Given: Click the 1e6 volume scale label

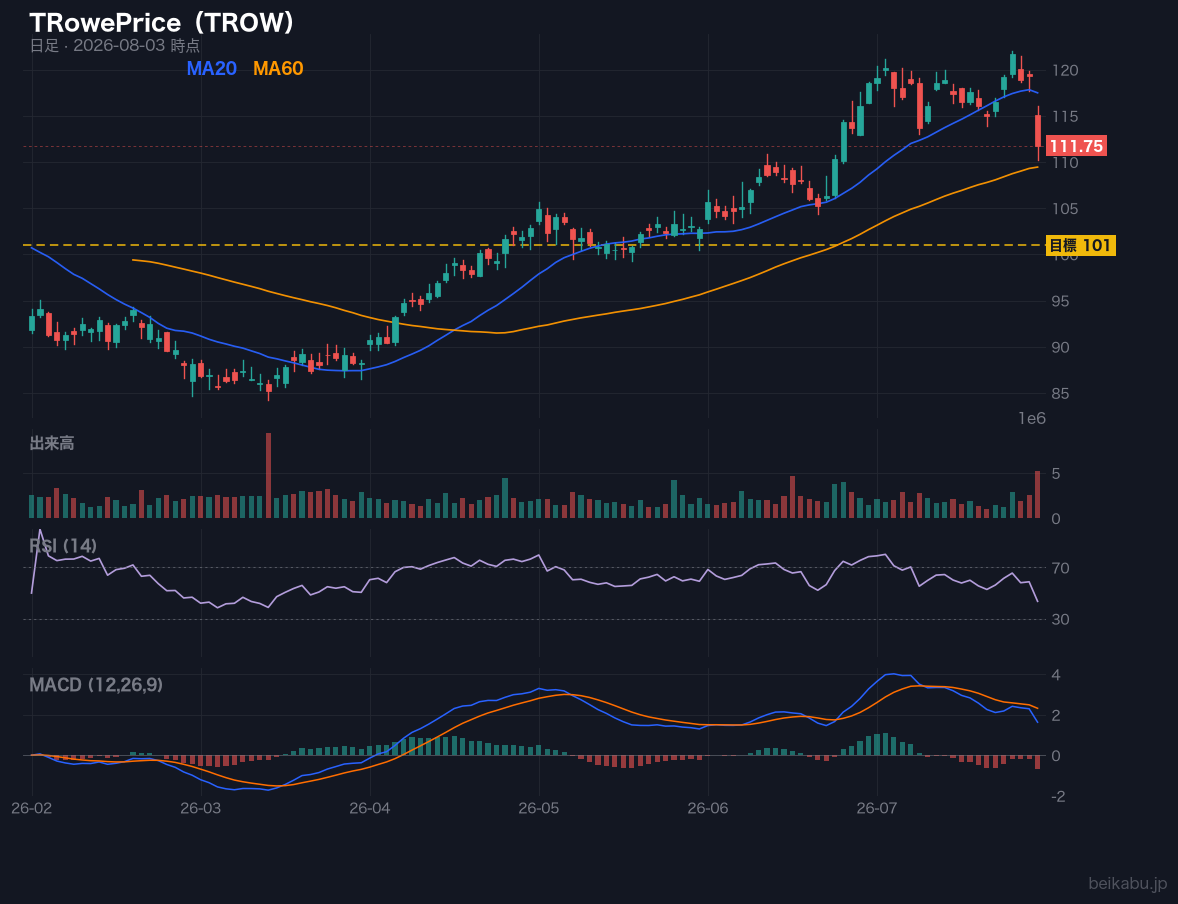Looking at the screenshot, I should [x=1032, y=419].
